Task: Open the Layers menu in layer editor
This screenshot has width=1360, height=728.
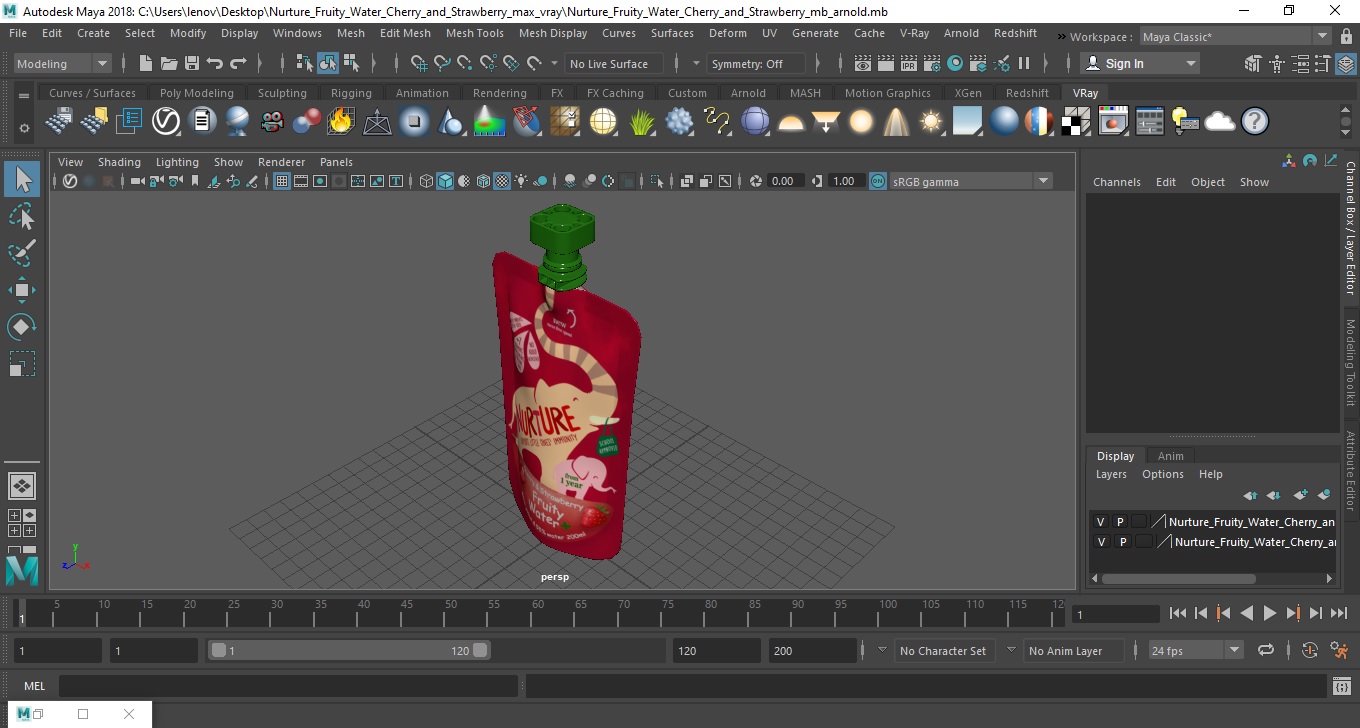Action: [x=1111, y=474]
